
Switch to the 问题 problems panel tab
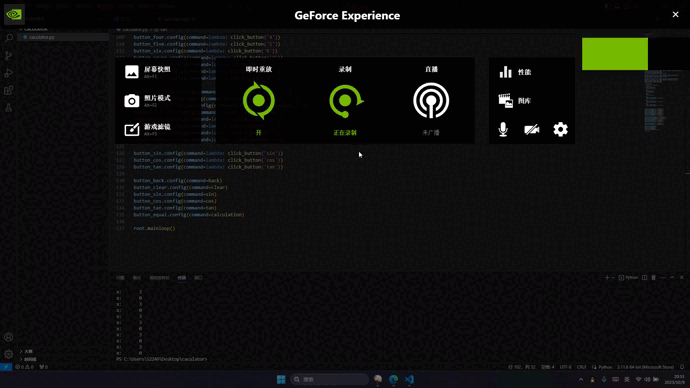120,278
